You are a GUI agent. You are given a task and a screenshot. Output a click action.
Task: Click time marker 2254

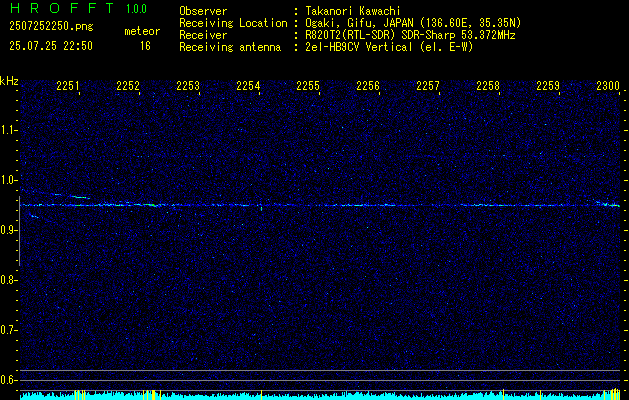pos(248,85)
